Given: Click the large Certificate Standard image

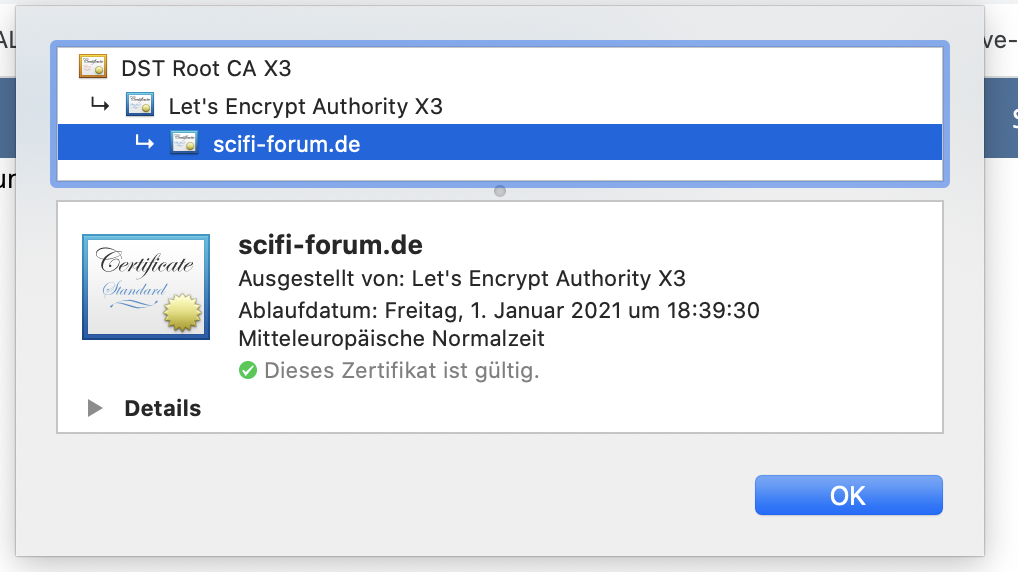Looking at the screenshot, I should tap(146, 288).
